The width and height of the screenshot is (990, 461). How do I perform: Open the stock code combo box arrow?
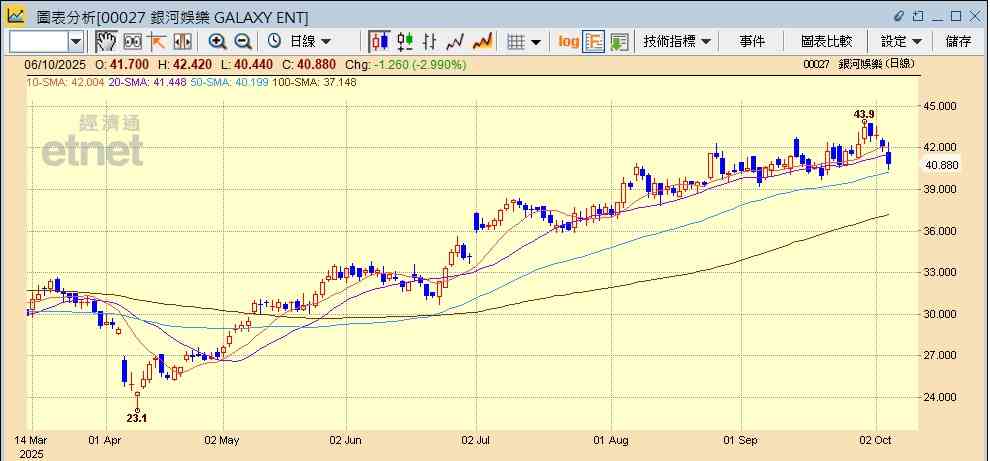click(76, 41)
